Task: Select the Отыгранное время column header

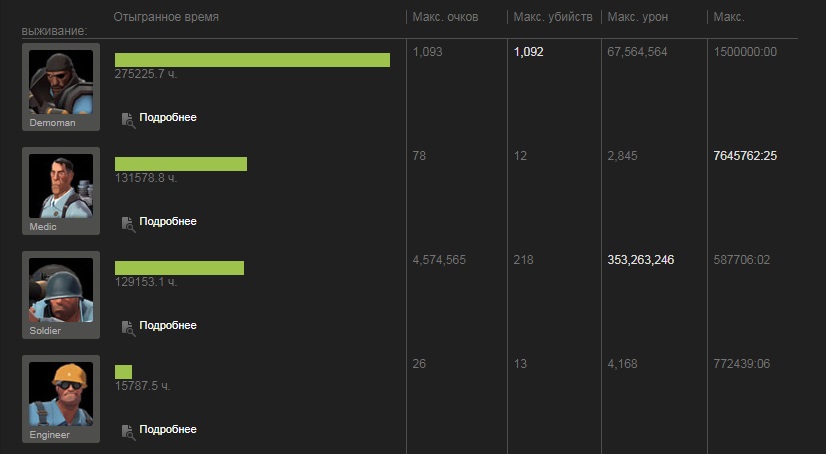Action: click(166, 17)
